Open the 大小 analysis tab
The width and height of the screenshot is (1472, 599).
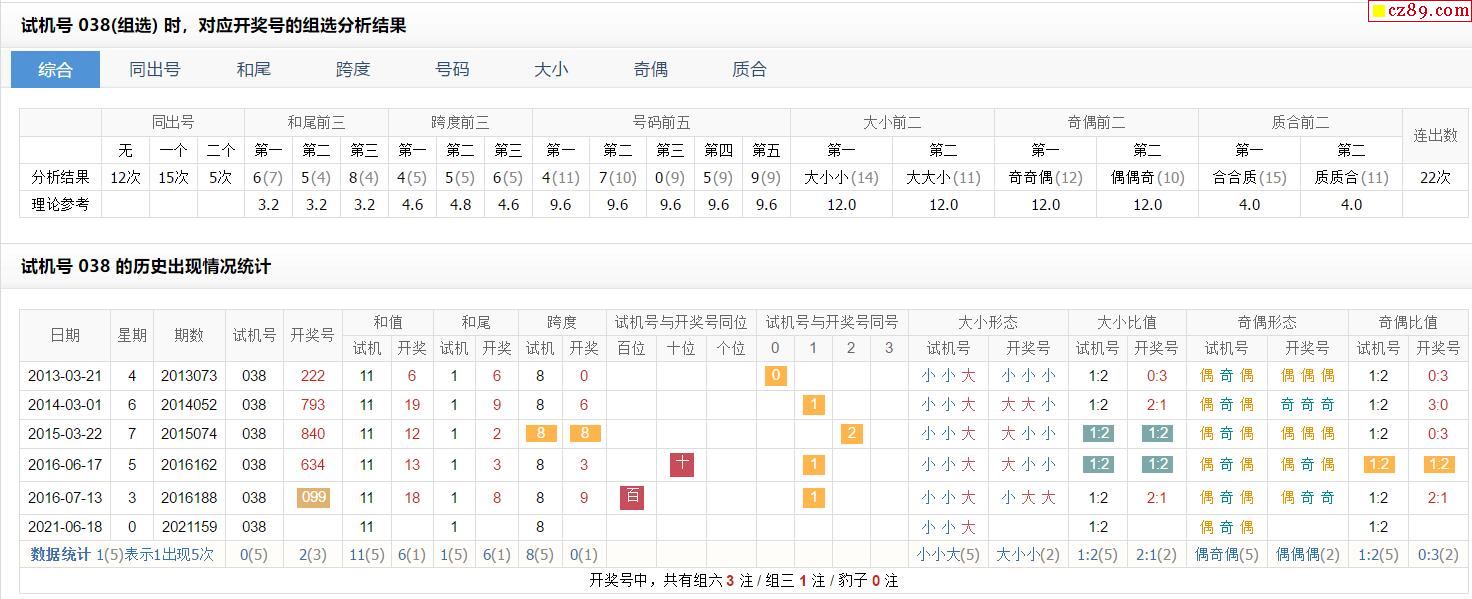pos(551,70)
